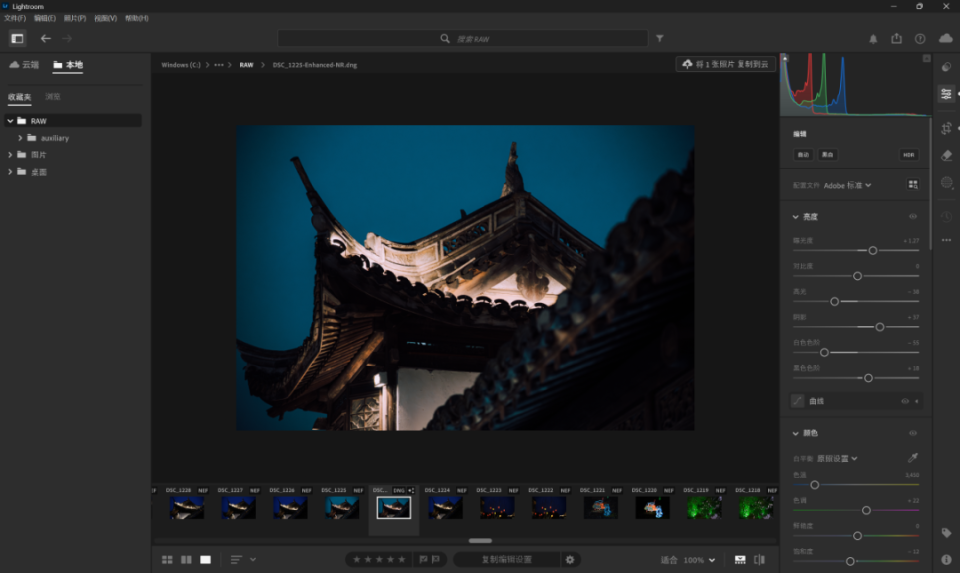960x573 pixels.
Task: Open the 编辑(E) menu
Action: 45,18
